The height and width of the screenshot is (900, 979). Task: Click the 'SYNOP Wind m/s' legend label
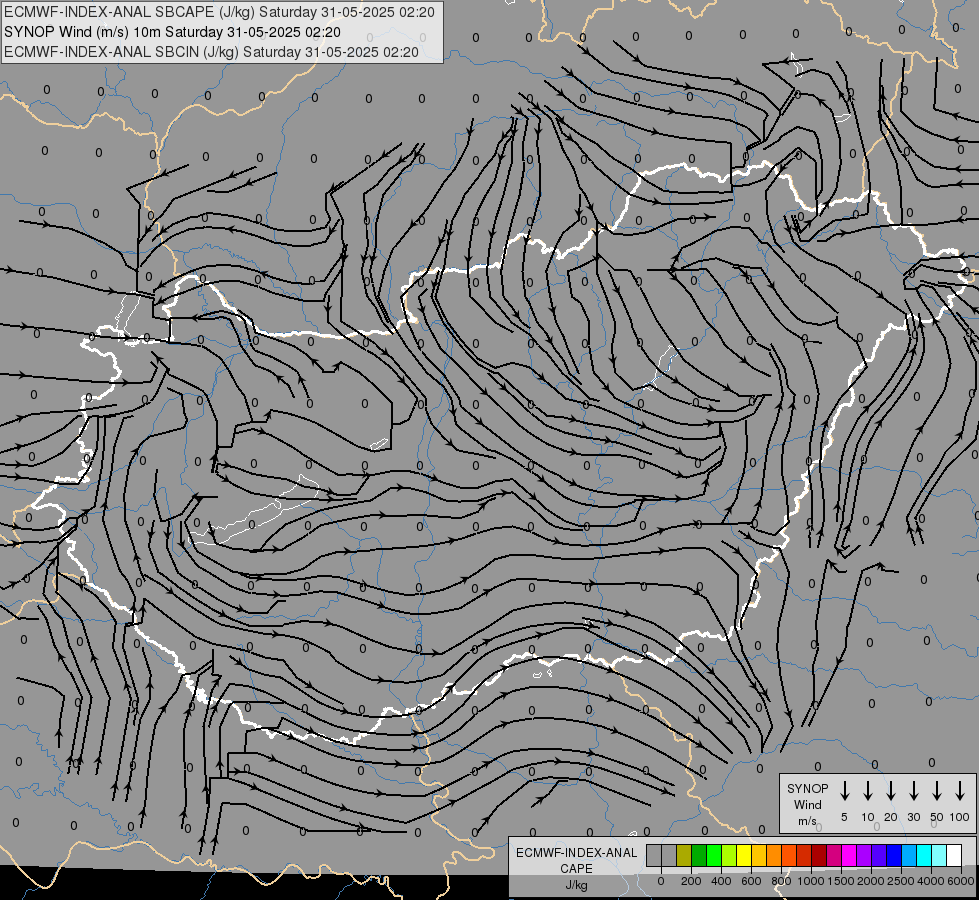tap(807, 804)
